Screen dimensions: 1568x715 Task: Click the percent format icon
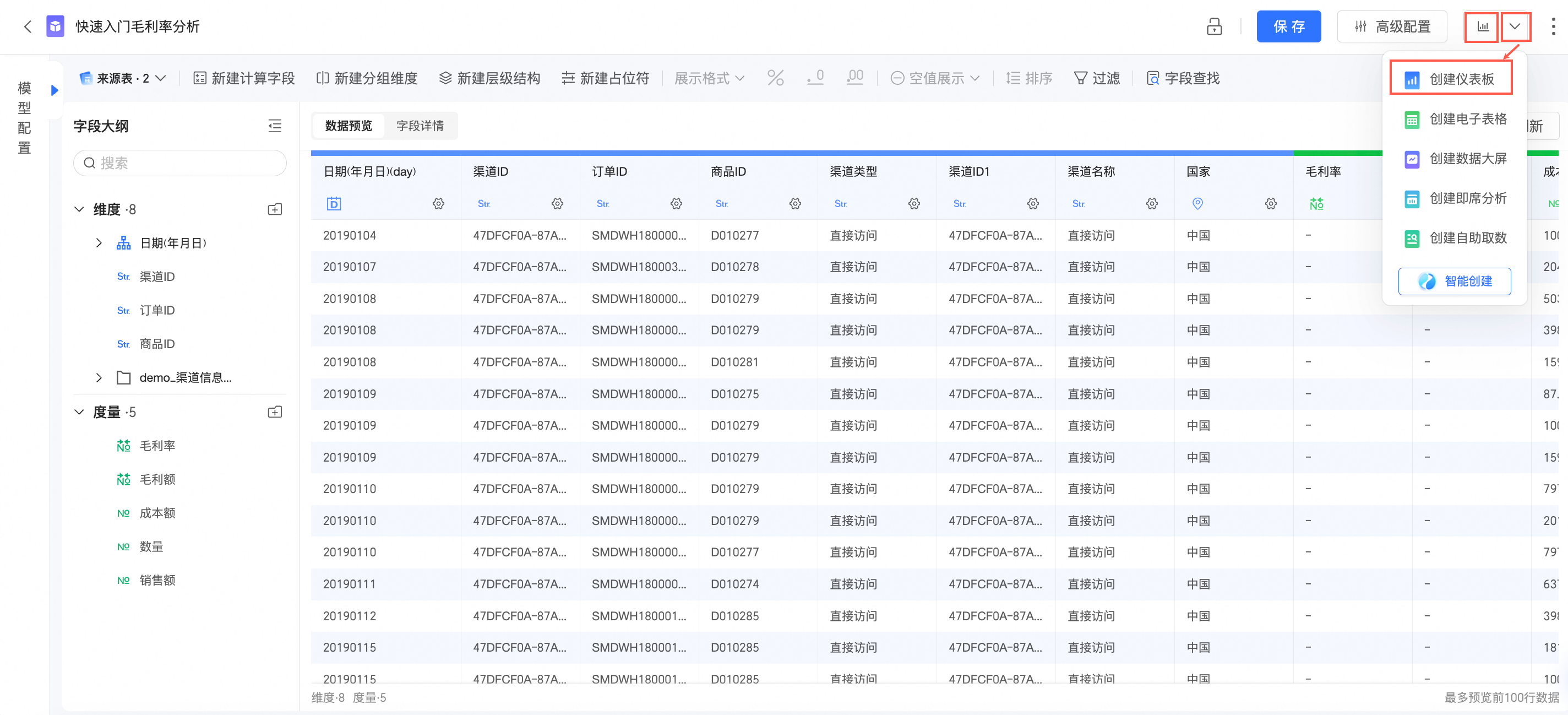click(x=775, y=78)
